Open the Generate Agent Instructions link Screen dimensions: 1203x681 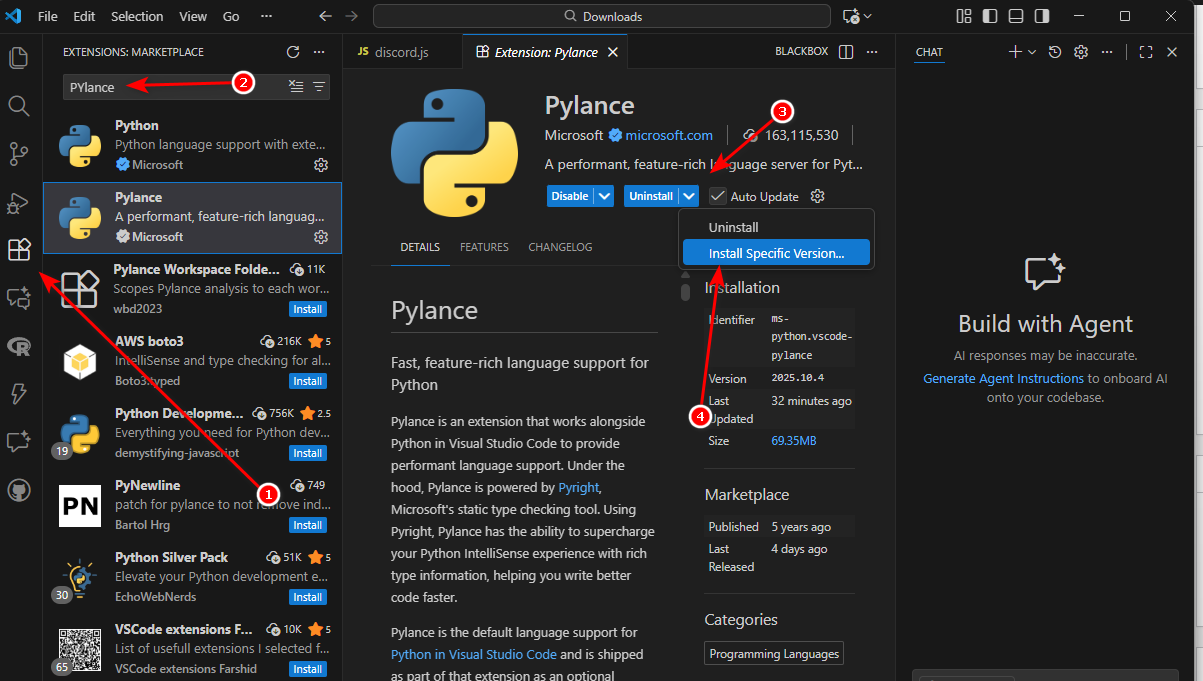[1003, 379]
